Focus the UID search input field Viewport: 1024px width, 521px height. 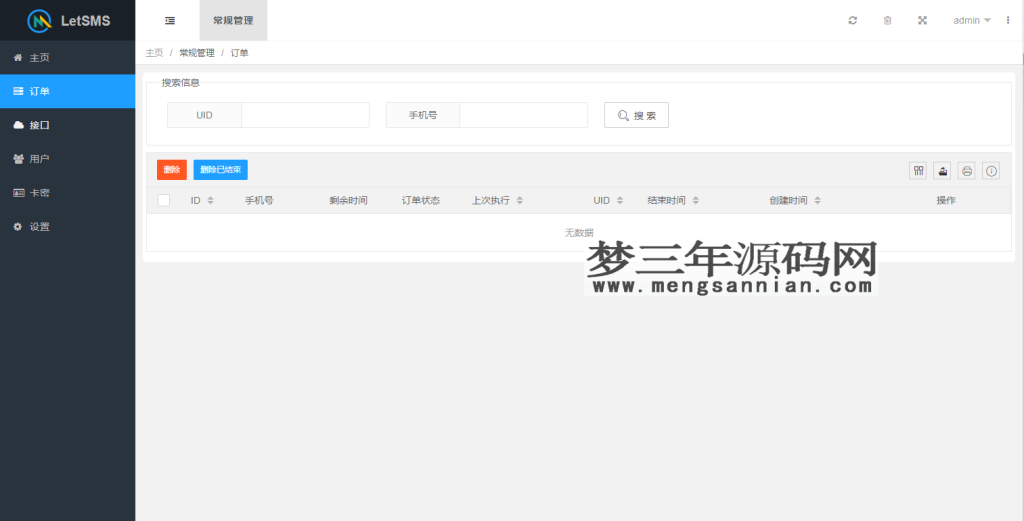pyautogui.click(x=305, y=115)
